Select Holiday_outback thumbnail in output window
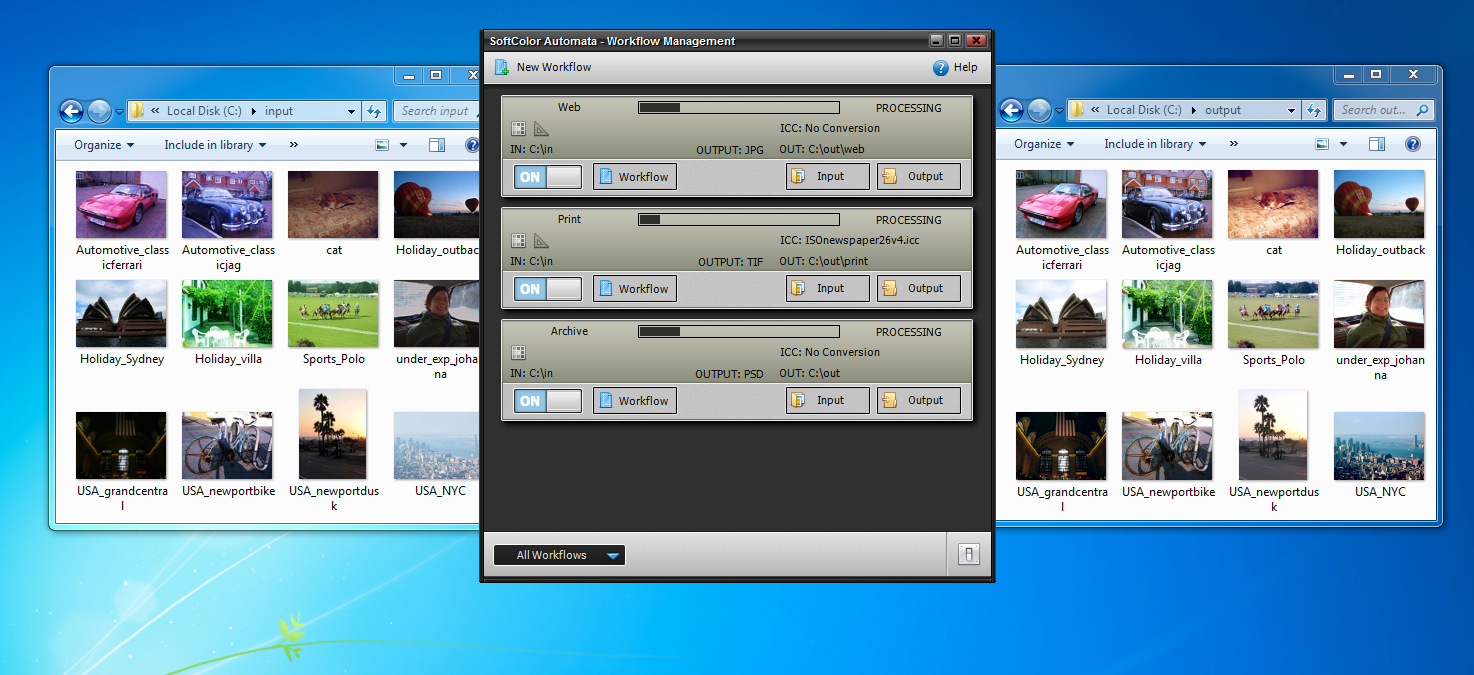Viewport: 1474px width, 675px height. 1379,204
